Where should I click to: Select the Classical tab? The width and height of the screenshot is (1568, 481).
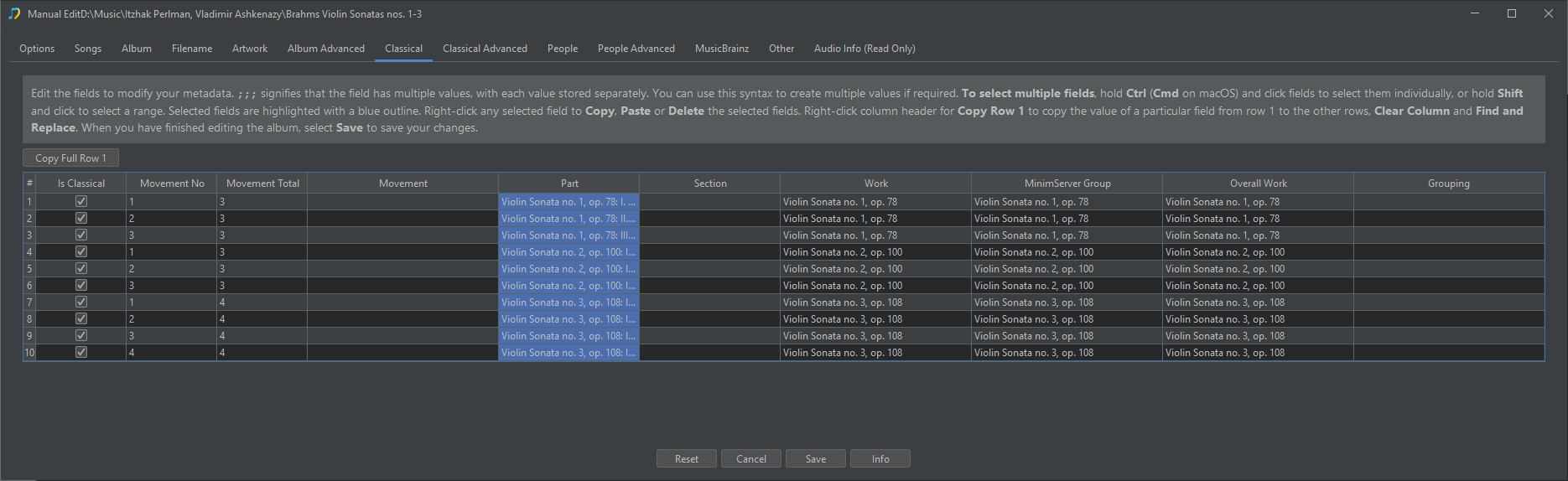tap(403, 49)
